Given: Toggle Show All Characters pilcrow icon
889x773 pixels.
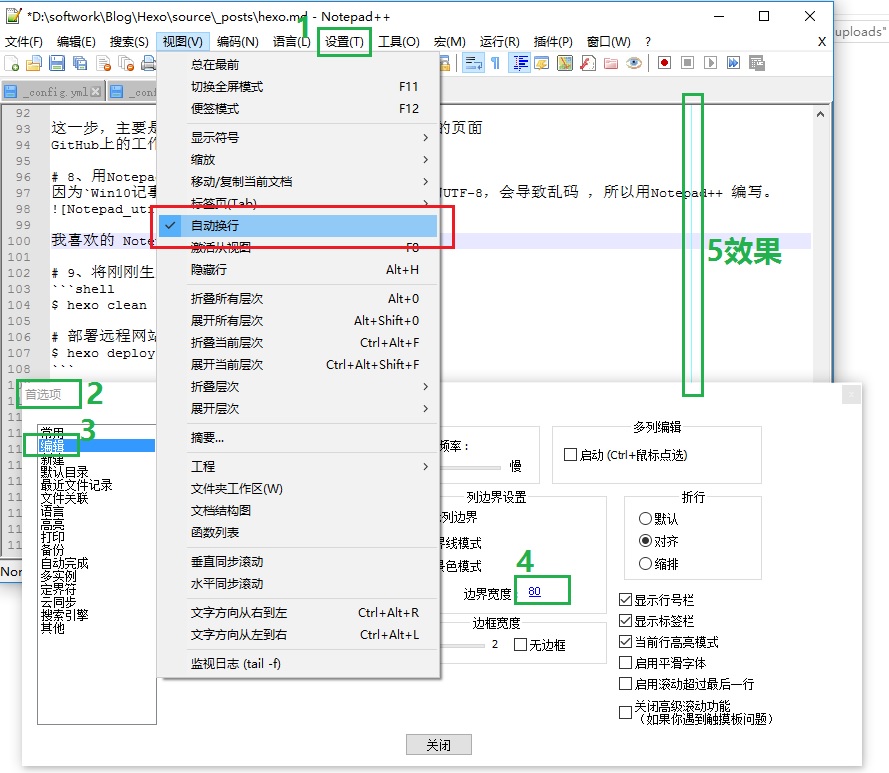Looking at the screenshot, I should (x=496, y=62).
